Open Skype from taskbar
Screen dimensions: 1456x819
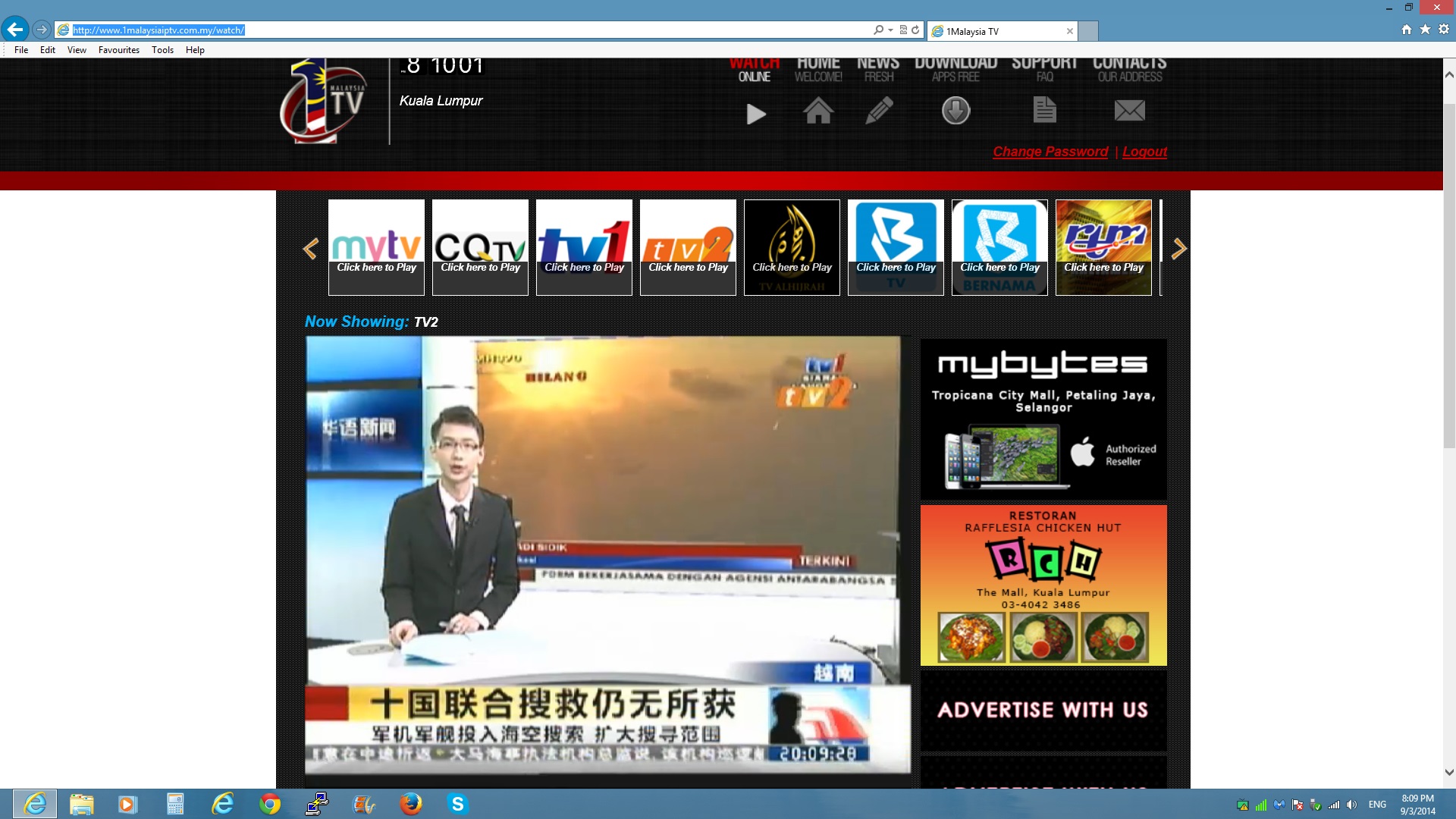click(x=457, y=804)
